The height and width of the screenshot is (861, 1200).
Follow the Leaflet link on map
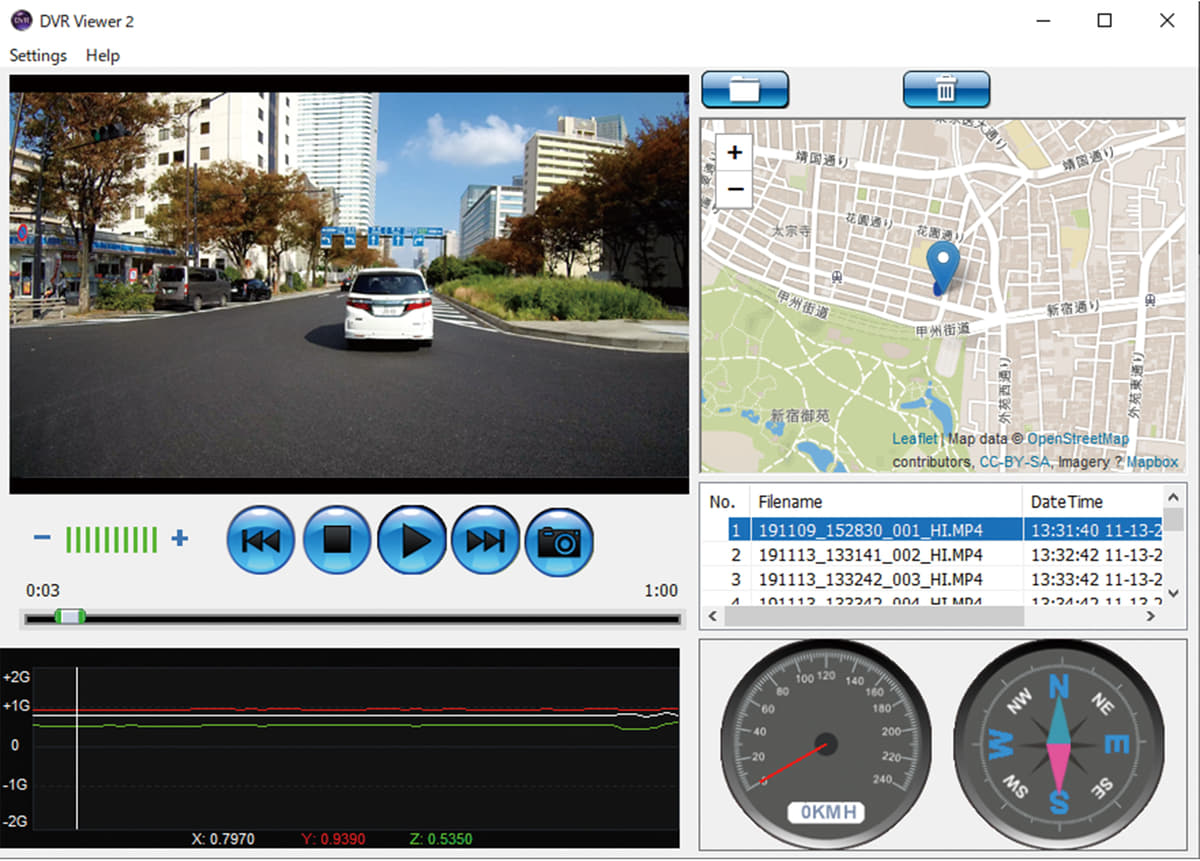(x=914, y=439)
